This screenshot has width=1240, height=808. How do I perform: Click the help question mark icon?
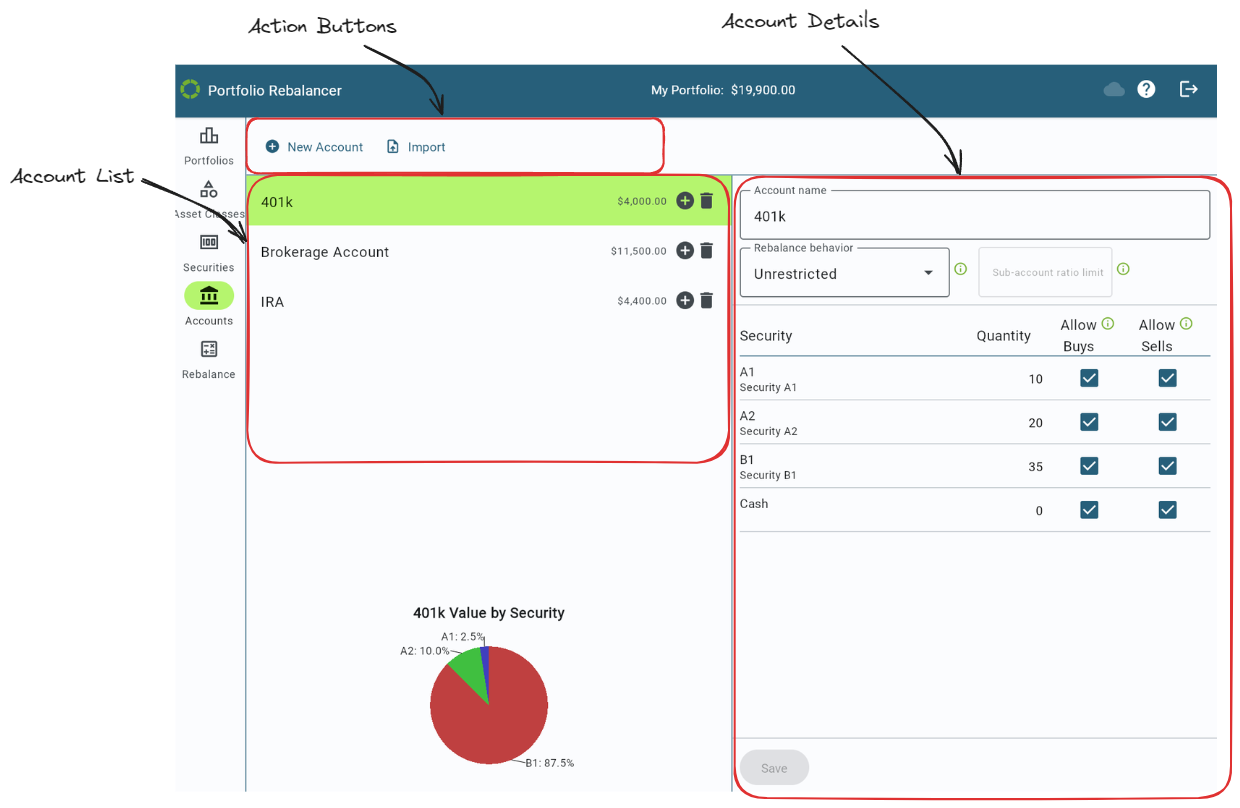point(1146,89)
